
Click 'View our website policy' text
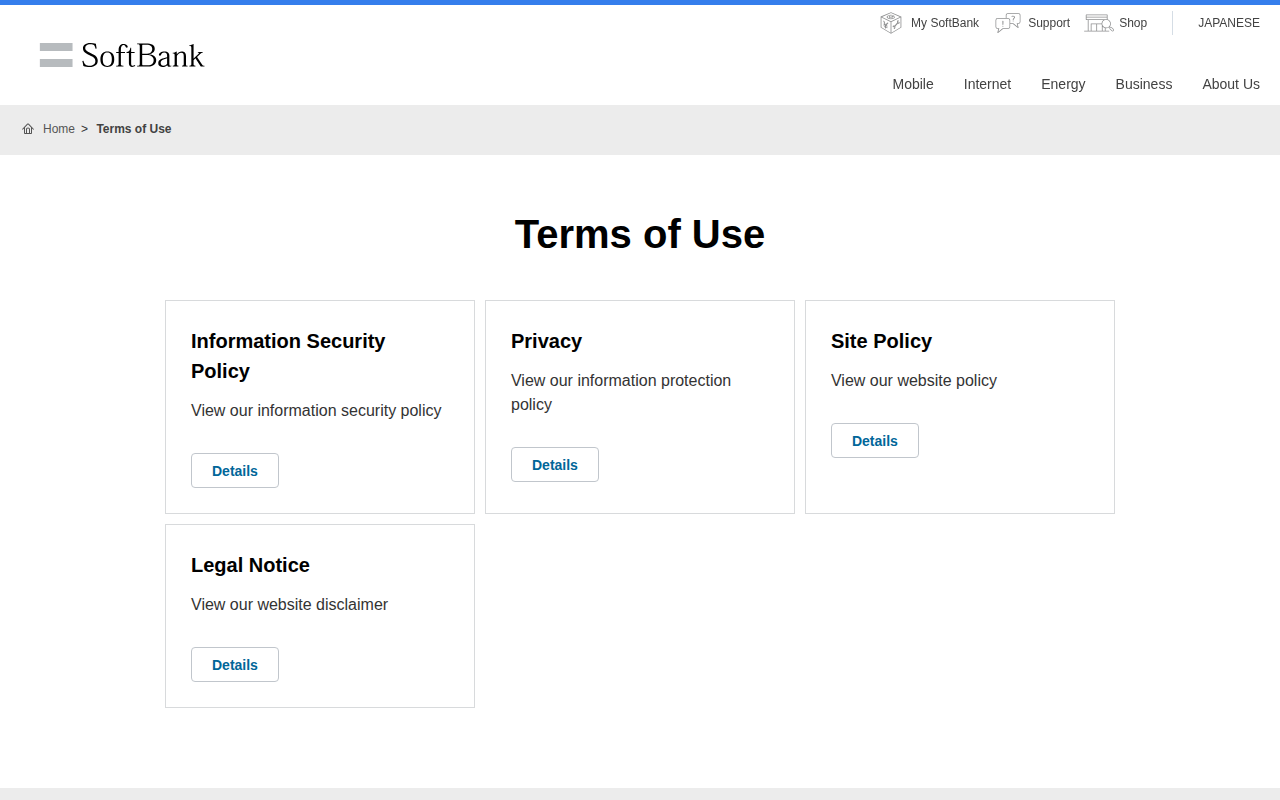click(914, 380)
